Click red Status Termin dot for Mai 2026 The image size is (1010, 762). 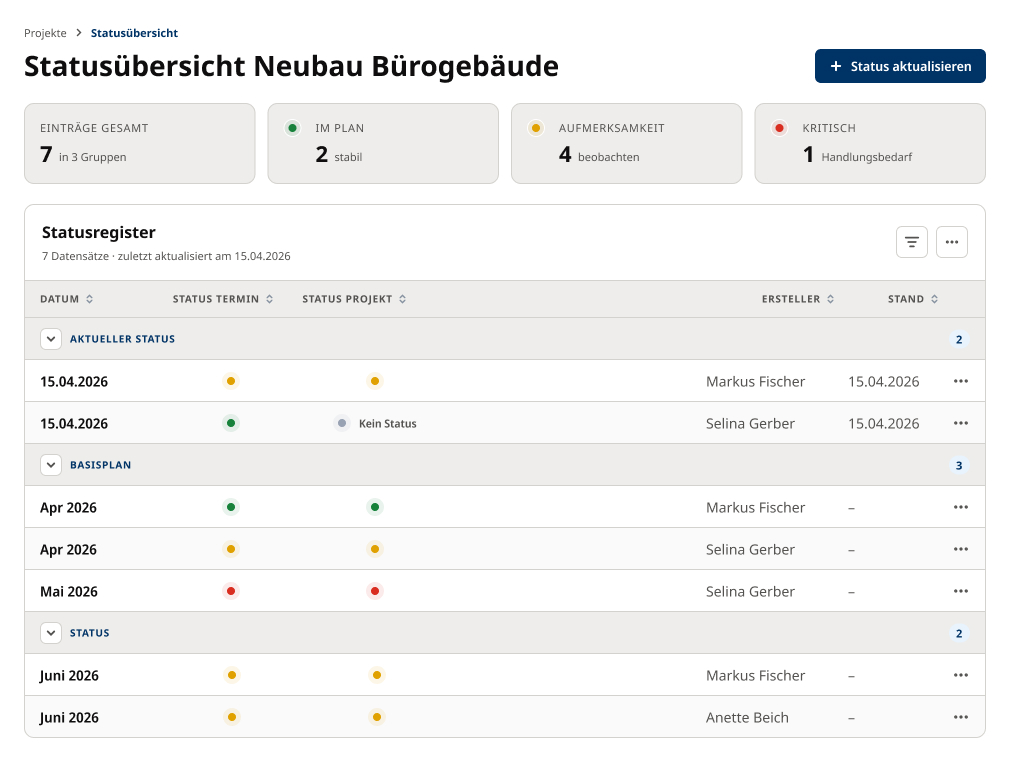[x=231, y=591]
